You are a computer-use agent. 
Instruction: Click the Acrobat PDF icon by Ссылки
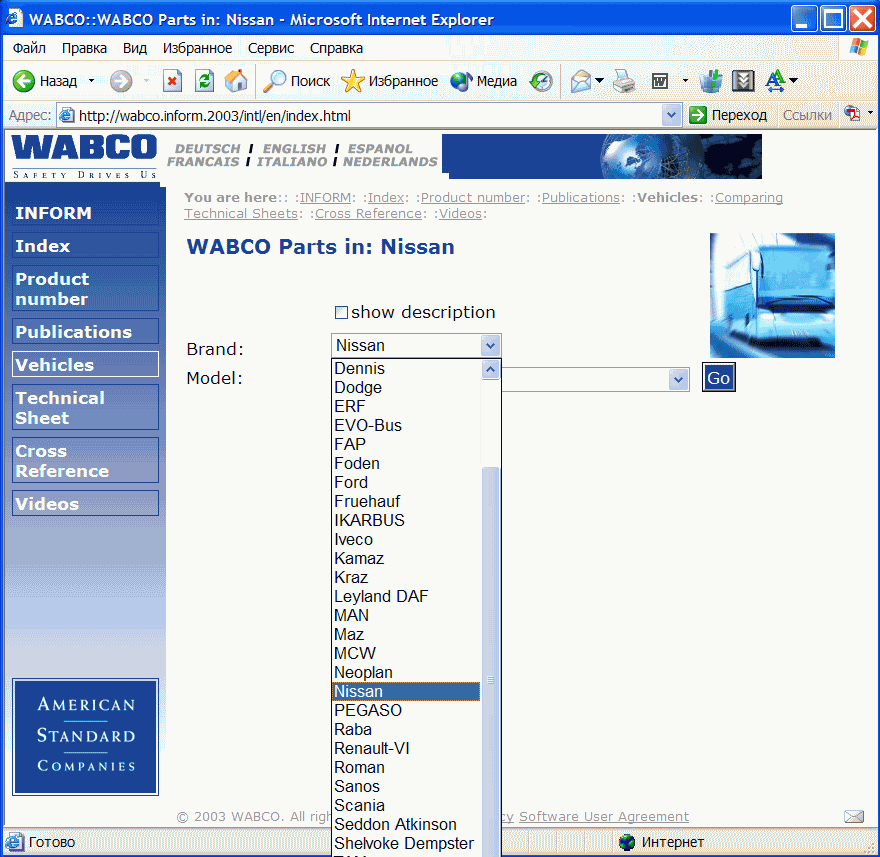point(852,114)
